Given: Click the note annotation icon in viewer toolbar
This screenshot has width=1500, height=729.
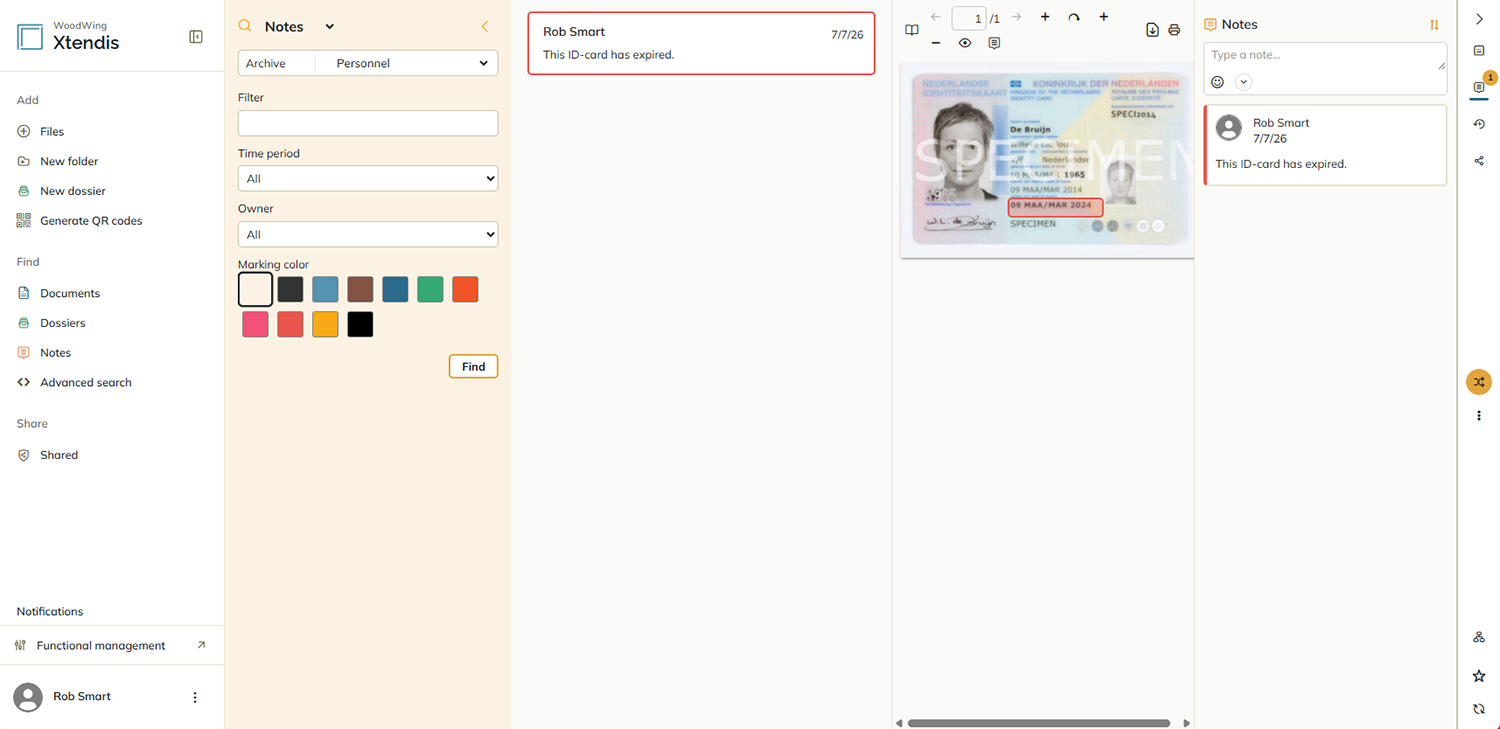Looking at the screenshot, I should 994,43.
